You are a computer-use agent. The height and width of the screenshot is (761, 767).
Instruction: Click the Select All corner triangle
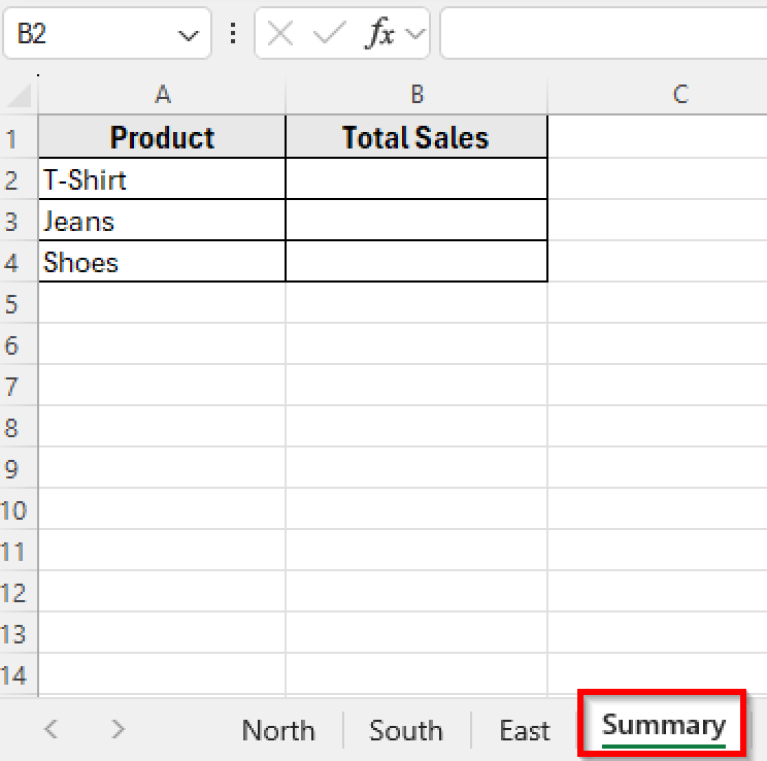click(x=20, y=96)
